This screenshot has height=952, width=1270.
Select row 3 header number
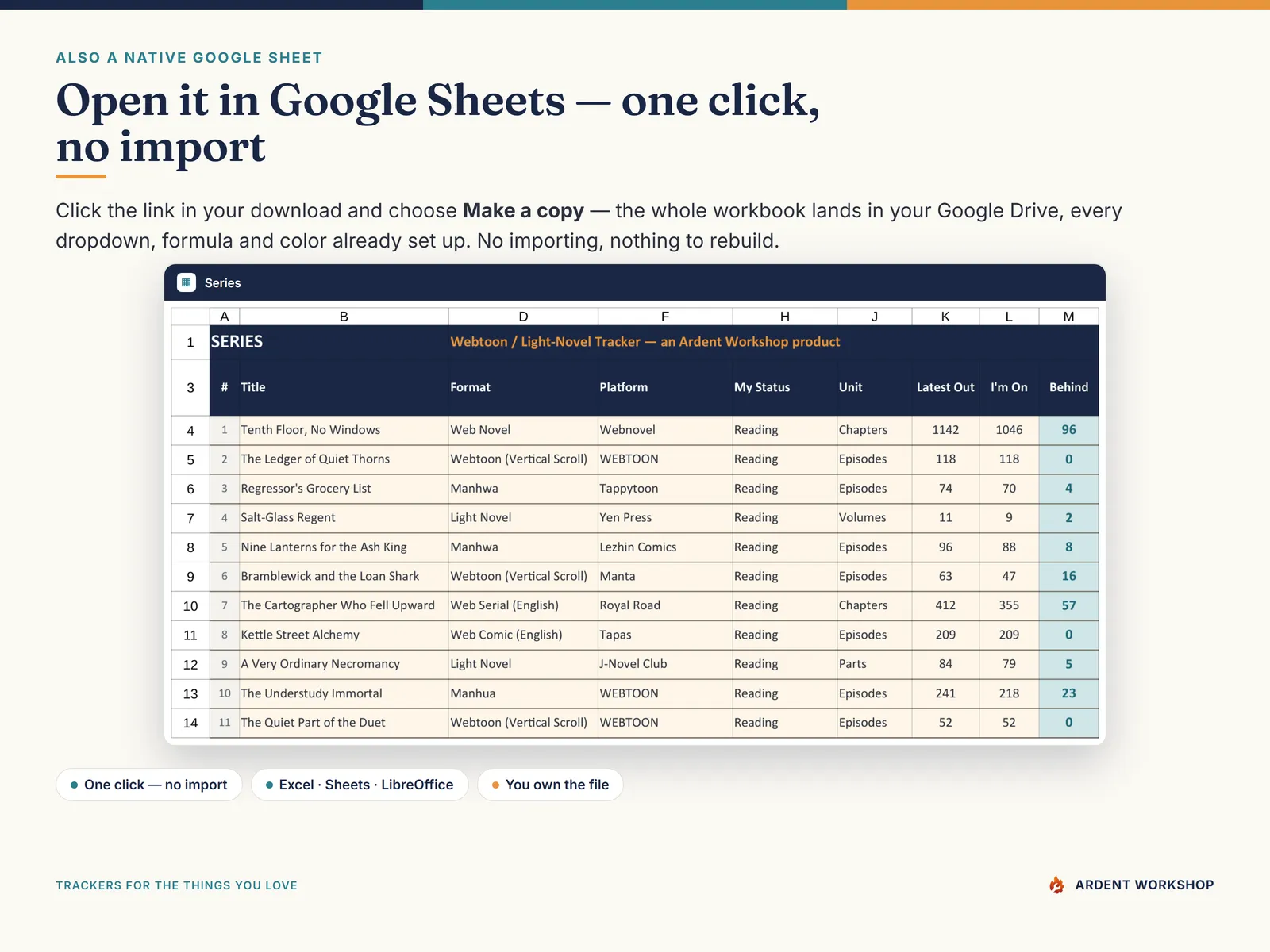coord(190,388)
